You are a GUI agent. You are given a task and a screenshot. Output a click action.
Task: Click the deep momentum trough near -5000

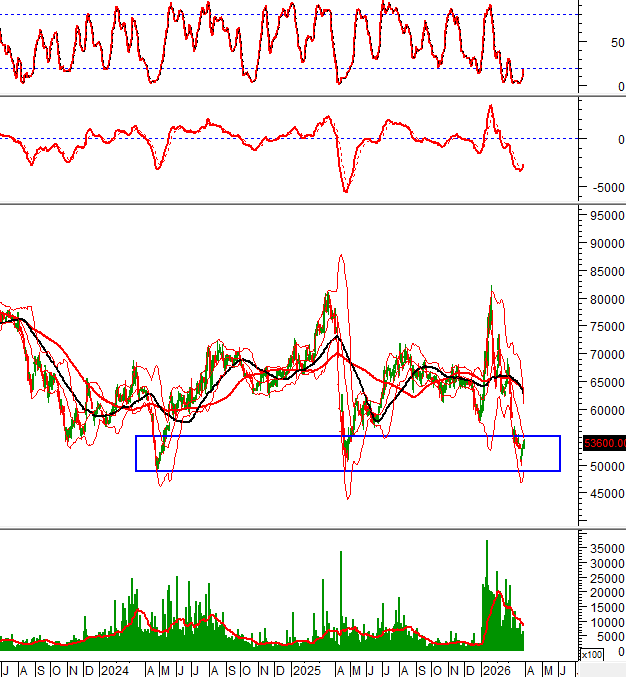(x=346, y=191)
